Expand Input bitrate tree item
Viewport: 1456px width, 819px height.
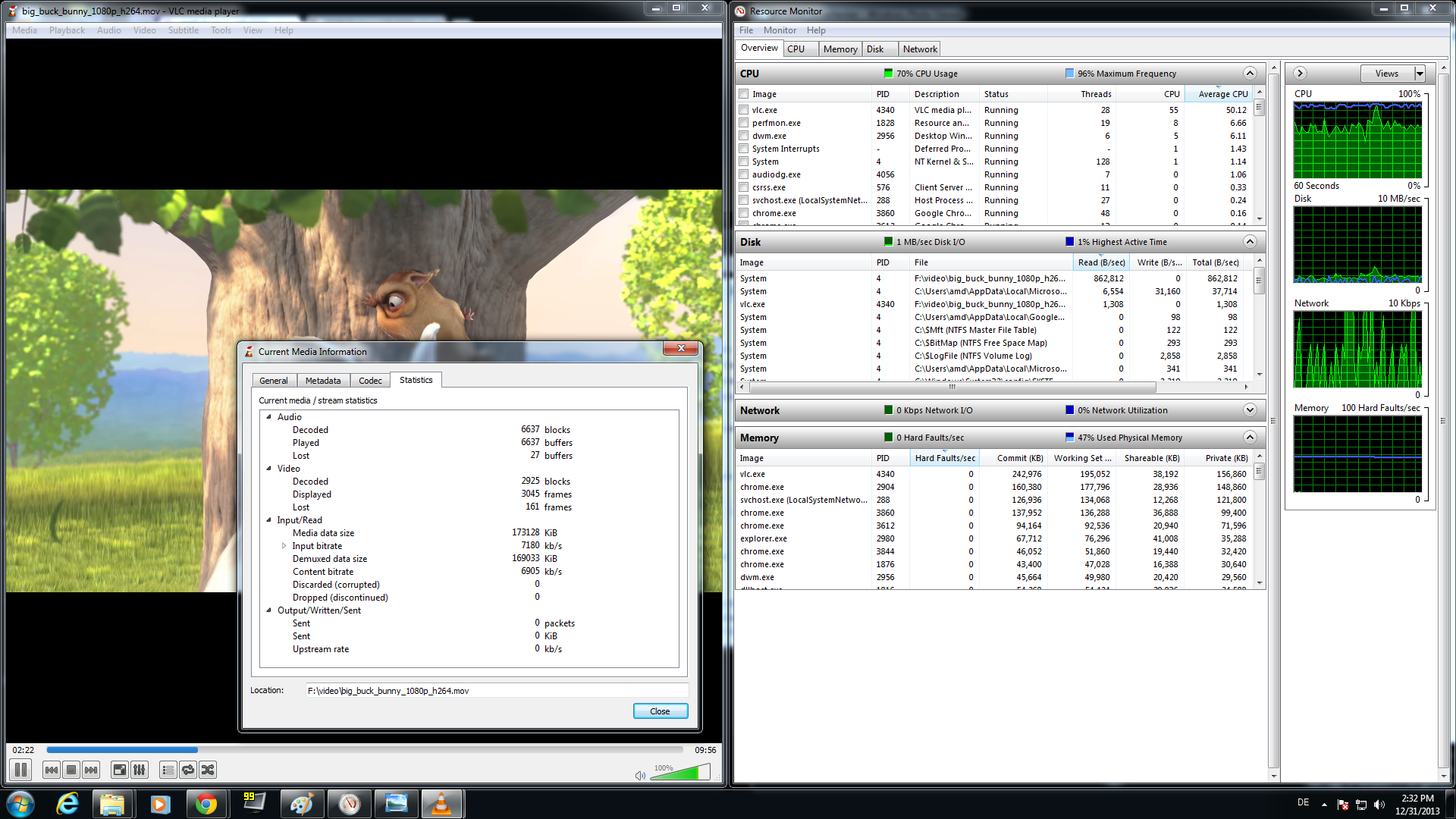(284, 545)
